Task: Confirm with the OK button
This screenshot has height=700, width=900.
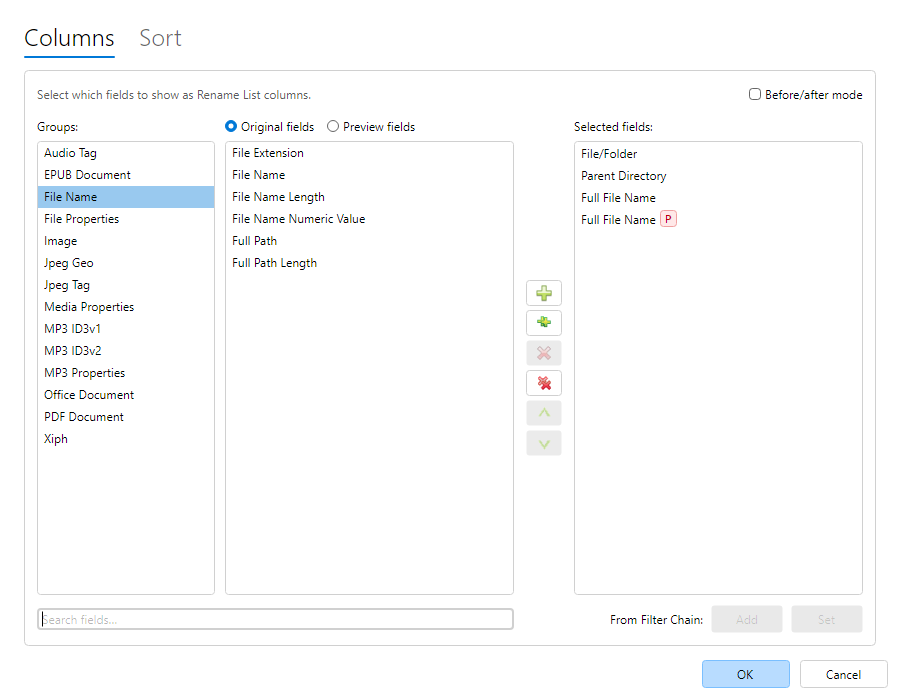Action: pos(746,674)
